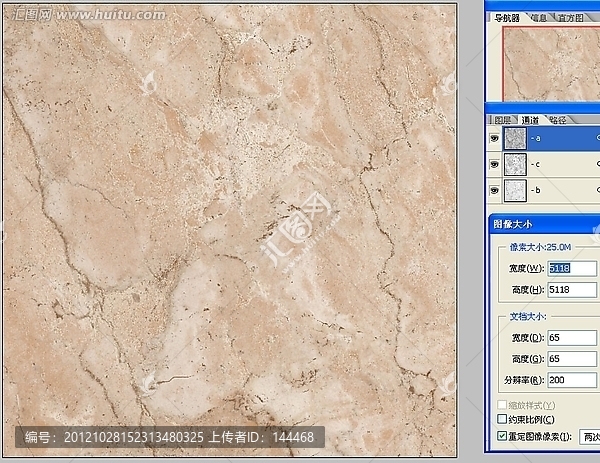Screen dimensions: 600x463
Task: Select the 通道 (Channels) tab
Action: (530, 120)
